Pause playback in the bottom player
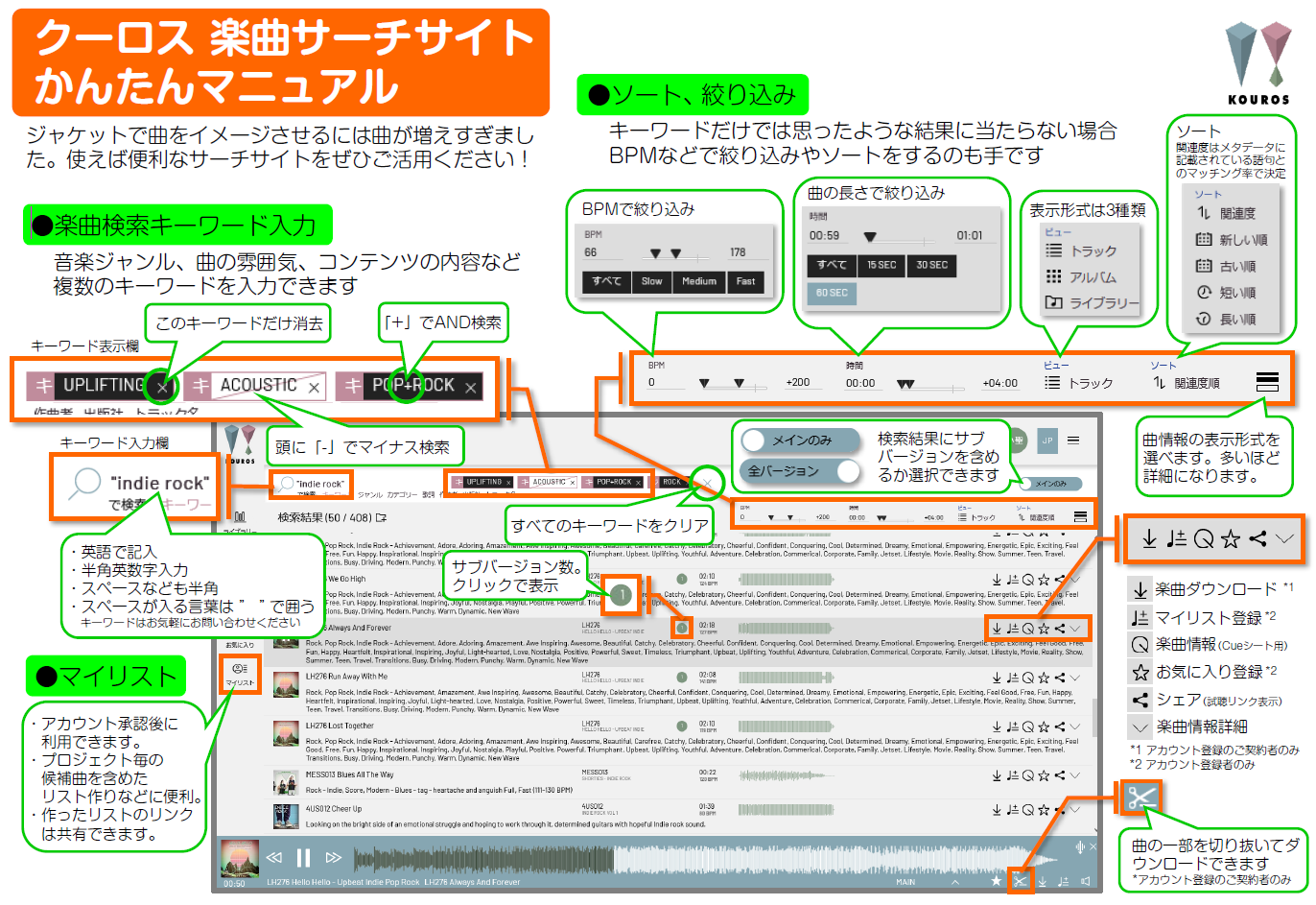 (x=304, y=858)
